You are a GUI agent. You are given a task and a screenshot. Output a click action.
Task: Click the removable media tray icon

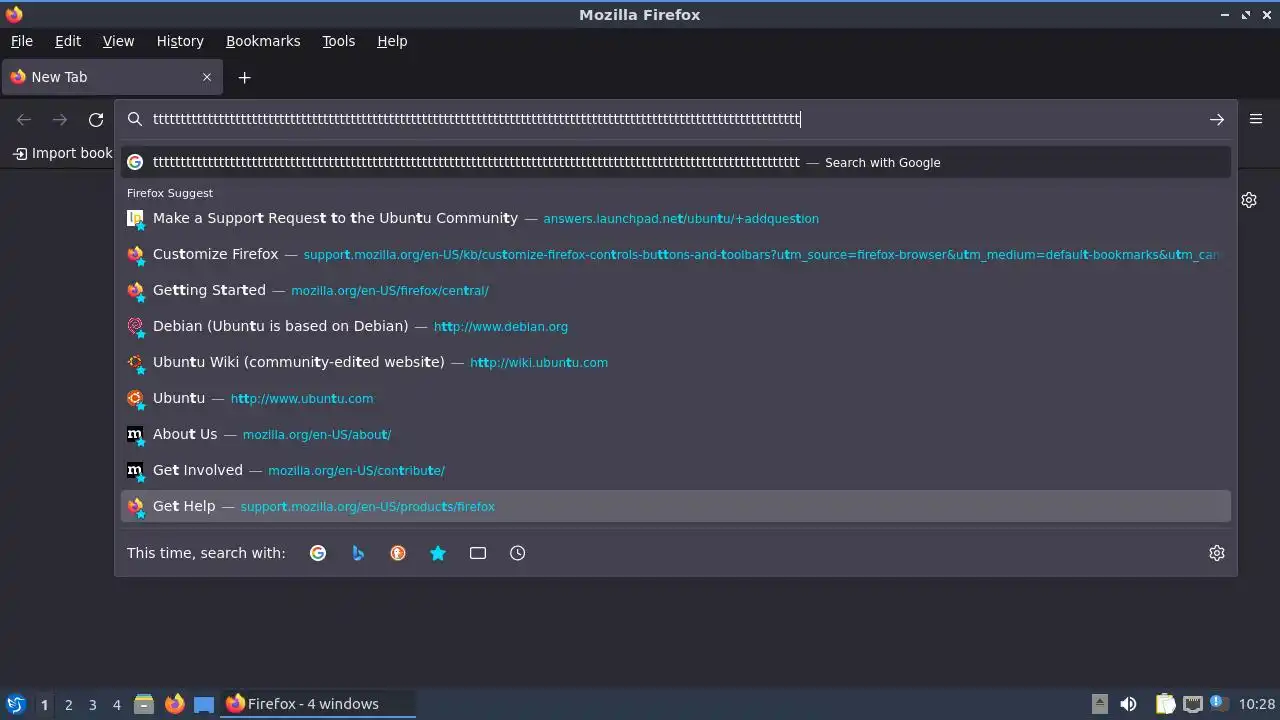(1100, 704)
